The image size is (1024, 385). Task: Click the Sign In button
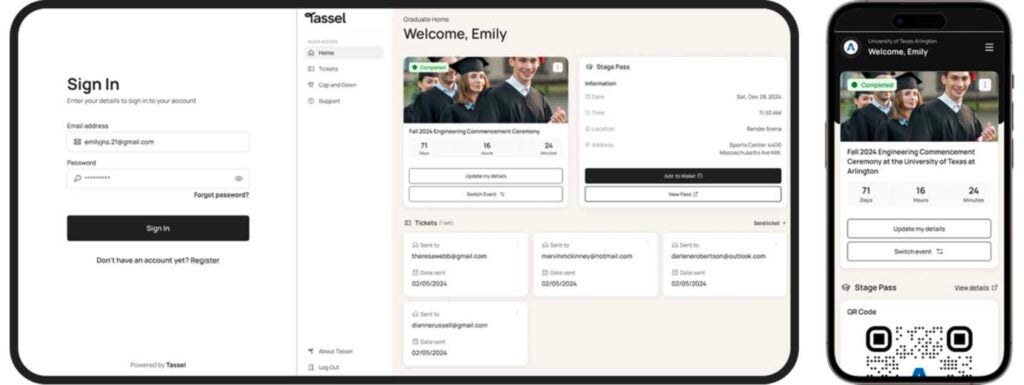(x=158, y=228)
